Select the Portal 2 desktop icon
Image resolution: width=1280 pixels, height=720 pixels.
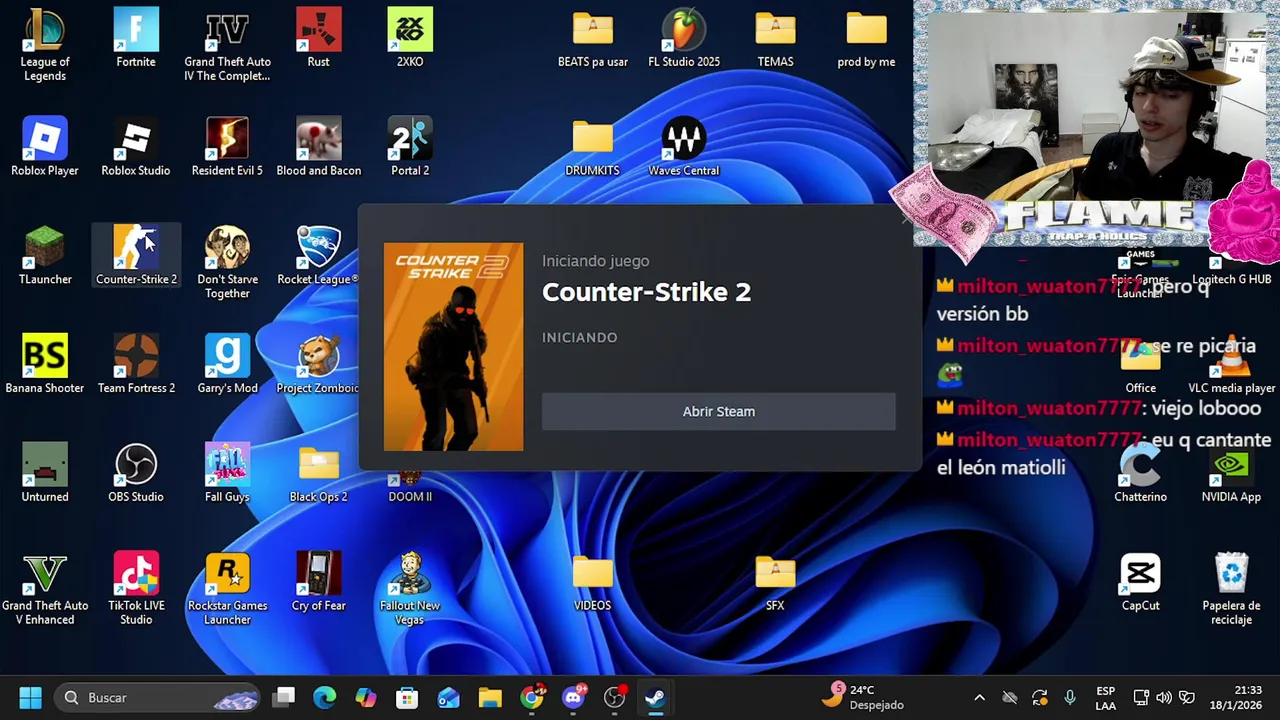[410, 148]
